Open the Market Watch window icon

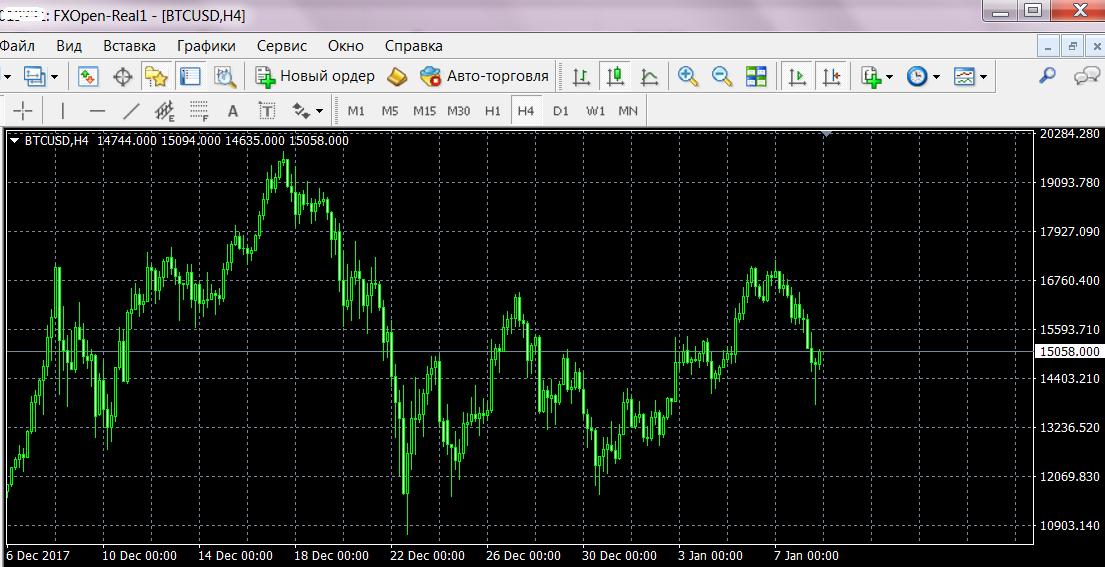click(x=88, y=76)
